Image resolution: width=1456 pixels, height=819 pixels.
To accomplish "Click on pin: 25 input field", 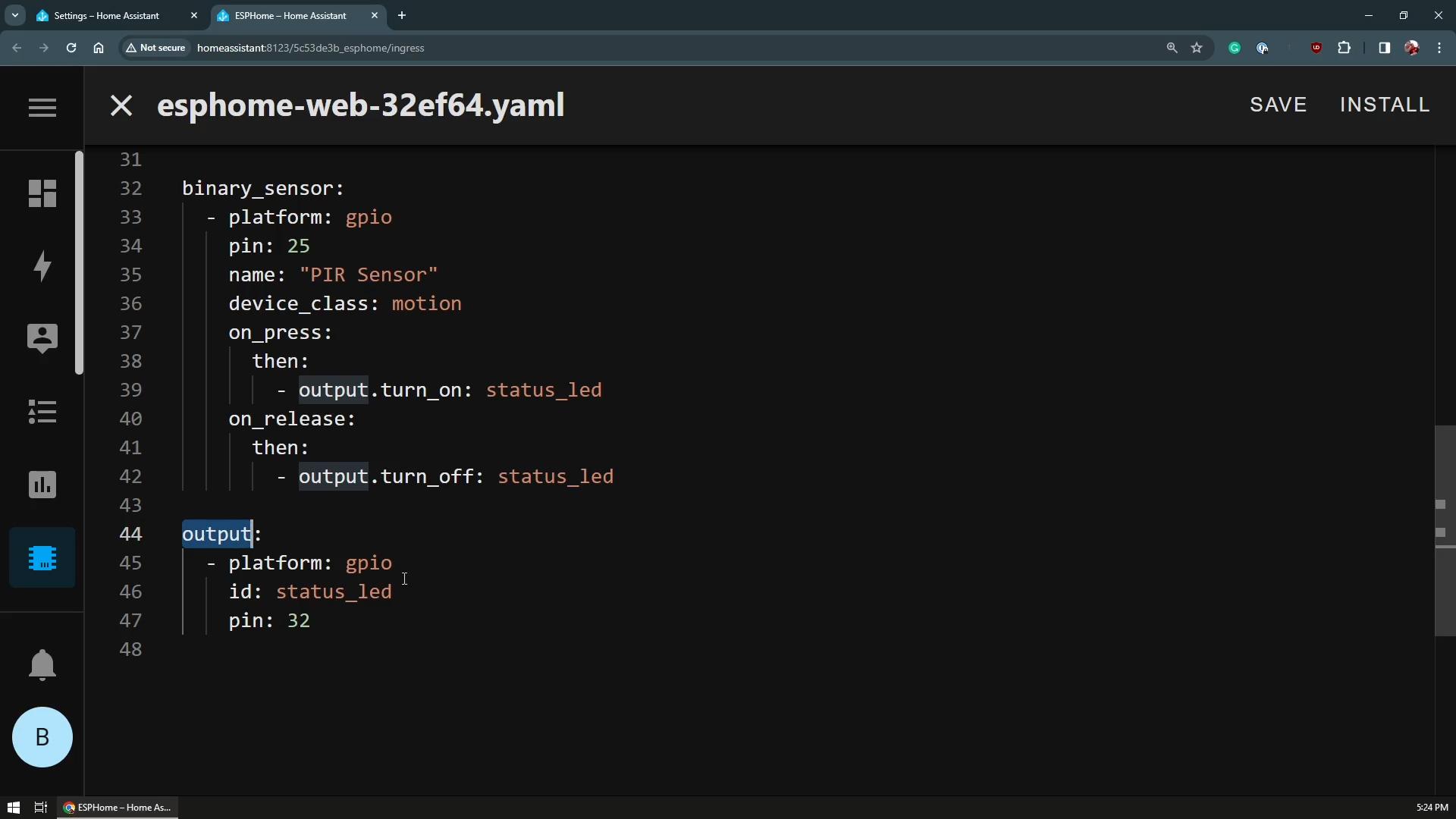I will click(x=269, y=246).
